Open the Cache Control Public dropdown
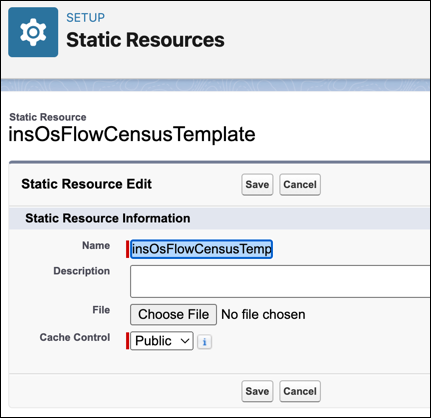431x418 pixels. point(162,341)
